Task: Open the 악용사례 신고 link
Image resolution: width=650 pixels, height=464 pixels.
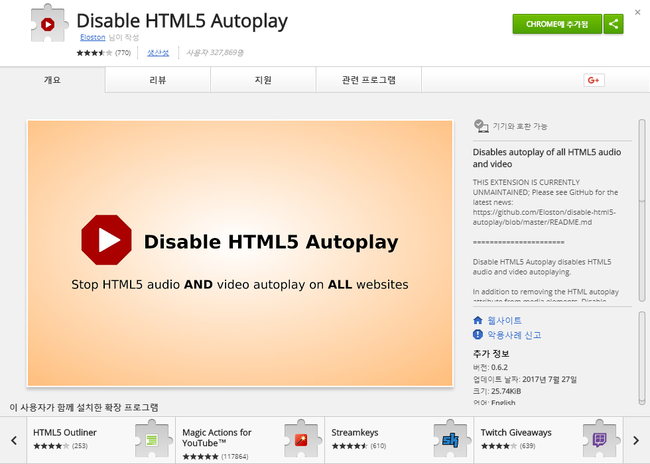Action: [x=514, y=335]
